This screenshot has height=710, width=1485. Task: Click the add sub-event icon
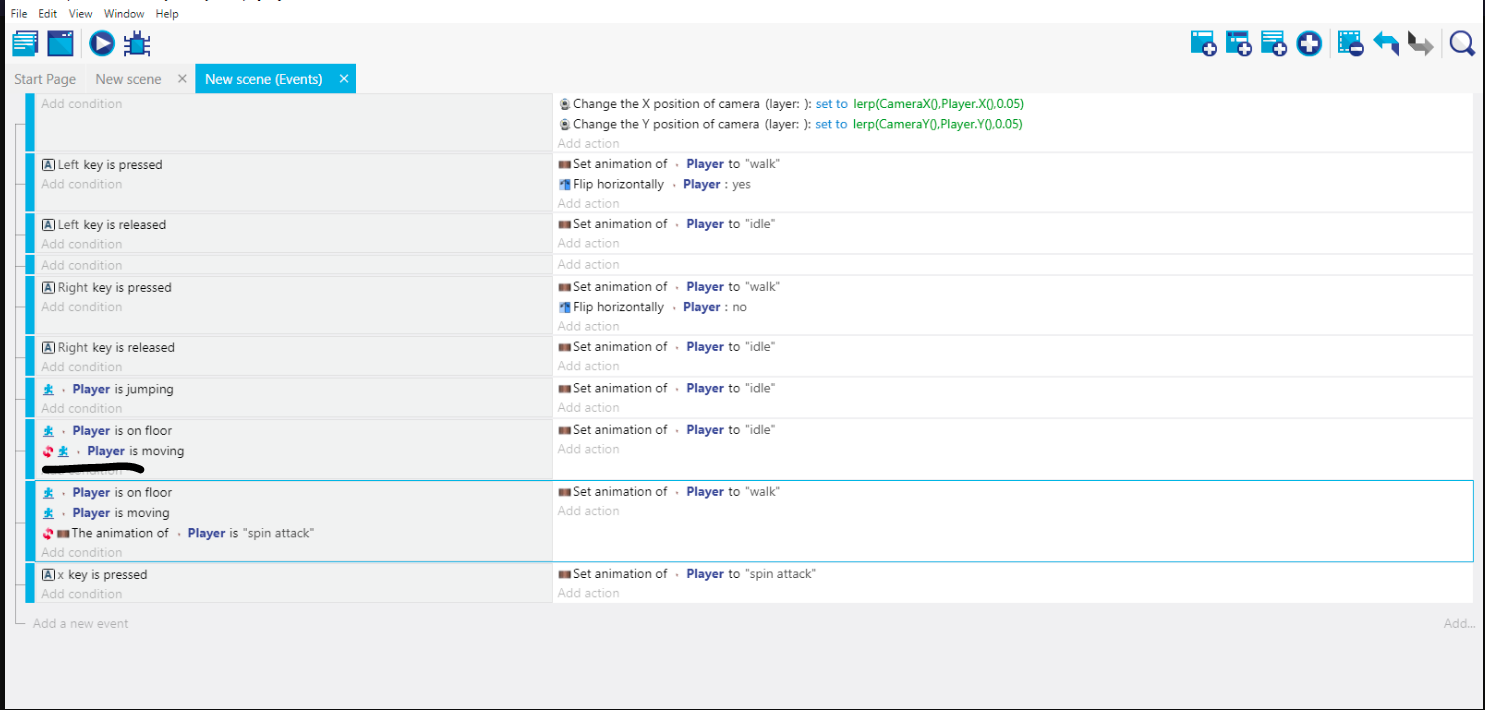pos(1238,44)
